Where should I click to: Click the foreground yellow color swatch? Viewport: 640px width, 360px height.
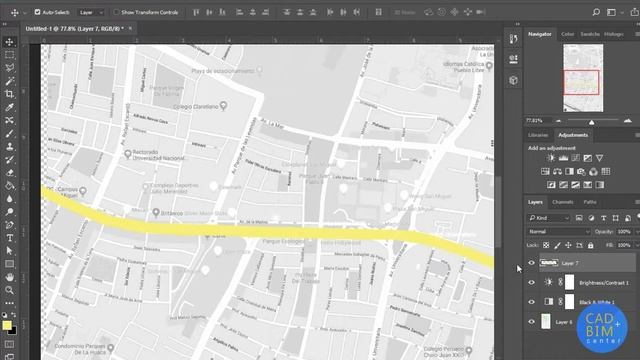(x=7, y=325)
